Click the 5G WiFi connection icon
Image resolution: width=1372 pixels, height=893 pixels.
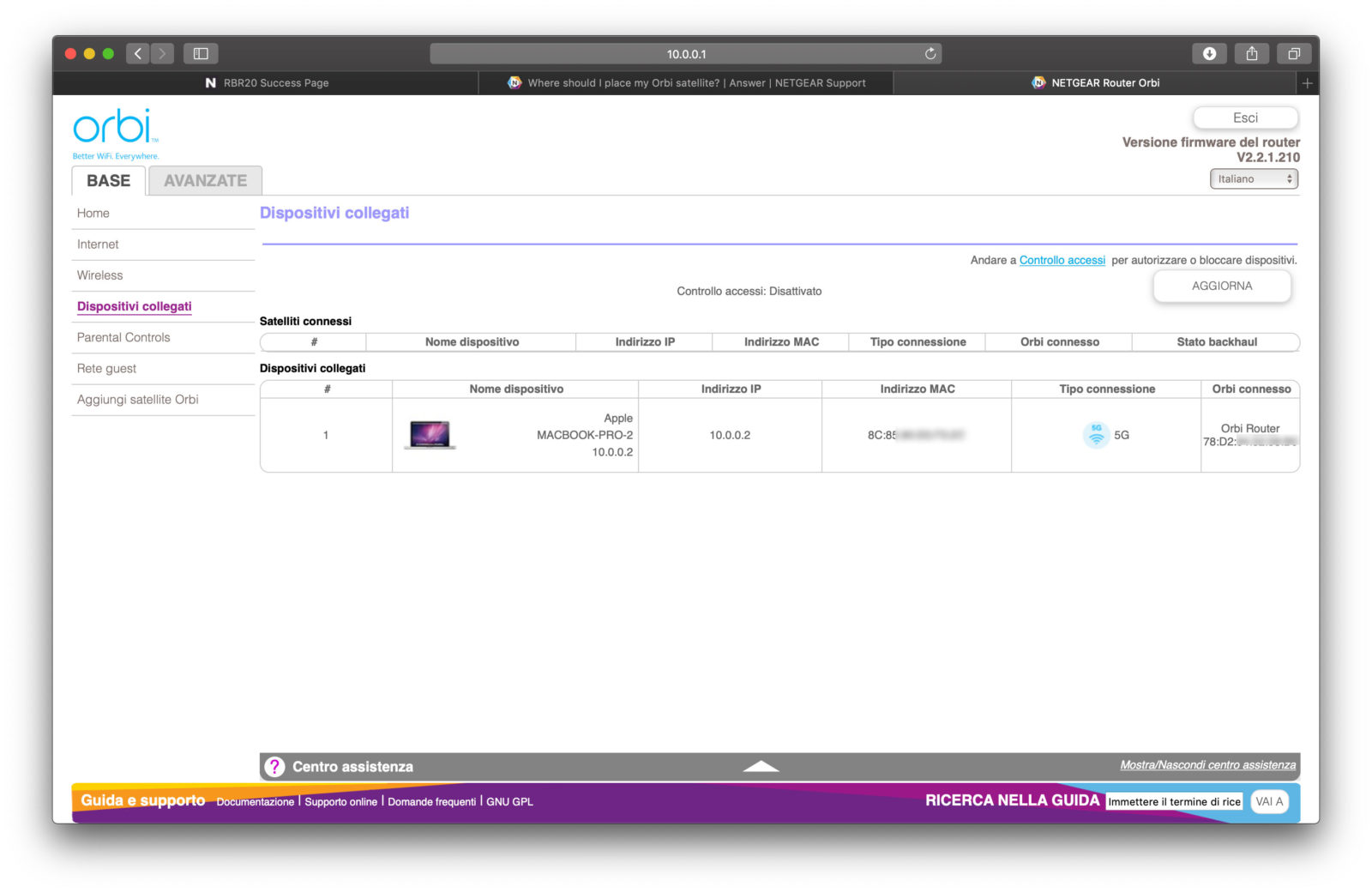tap(1096, 435)
